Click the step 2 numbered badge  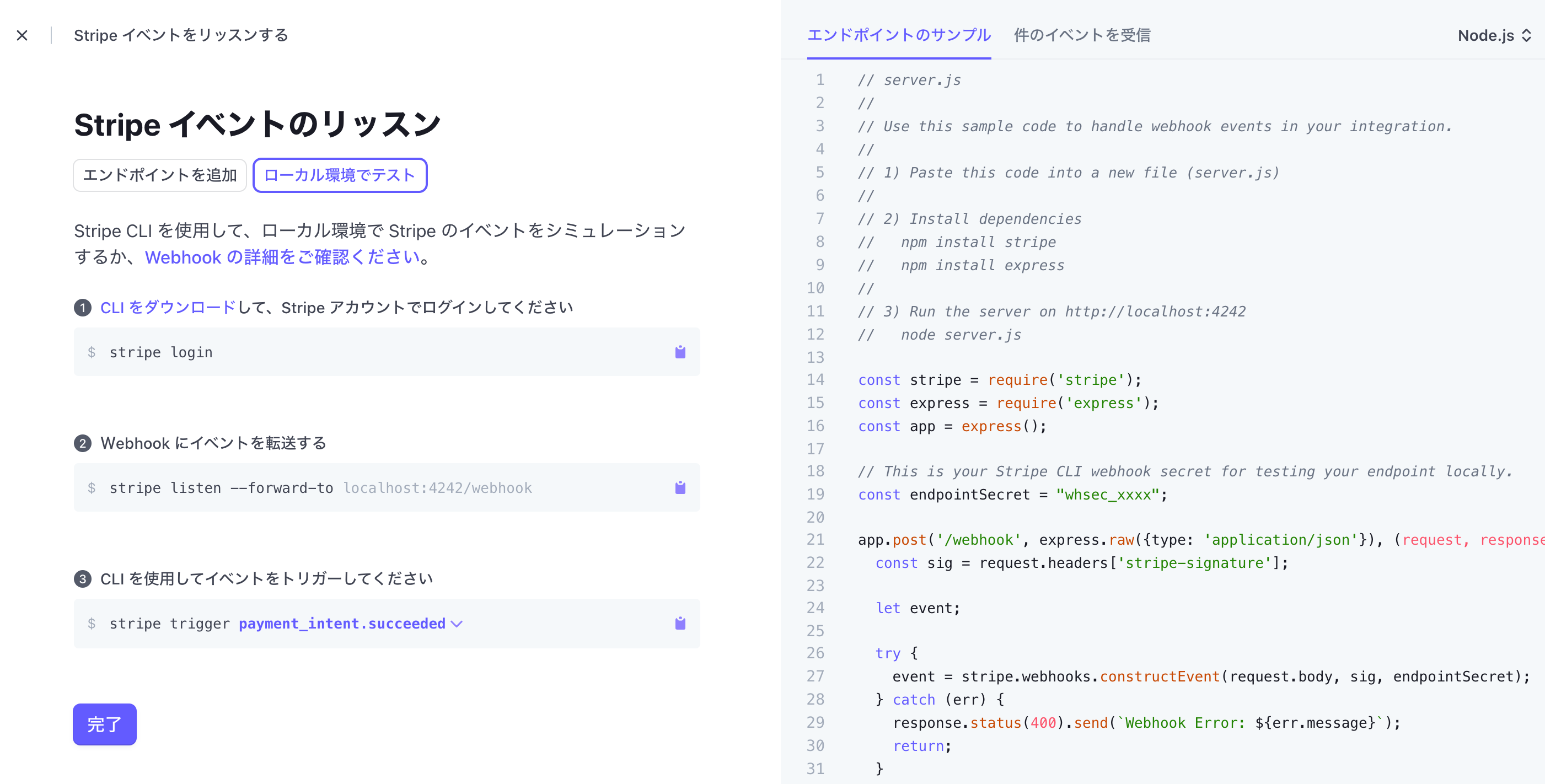point(83,443)
